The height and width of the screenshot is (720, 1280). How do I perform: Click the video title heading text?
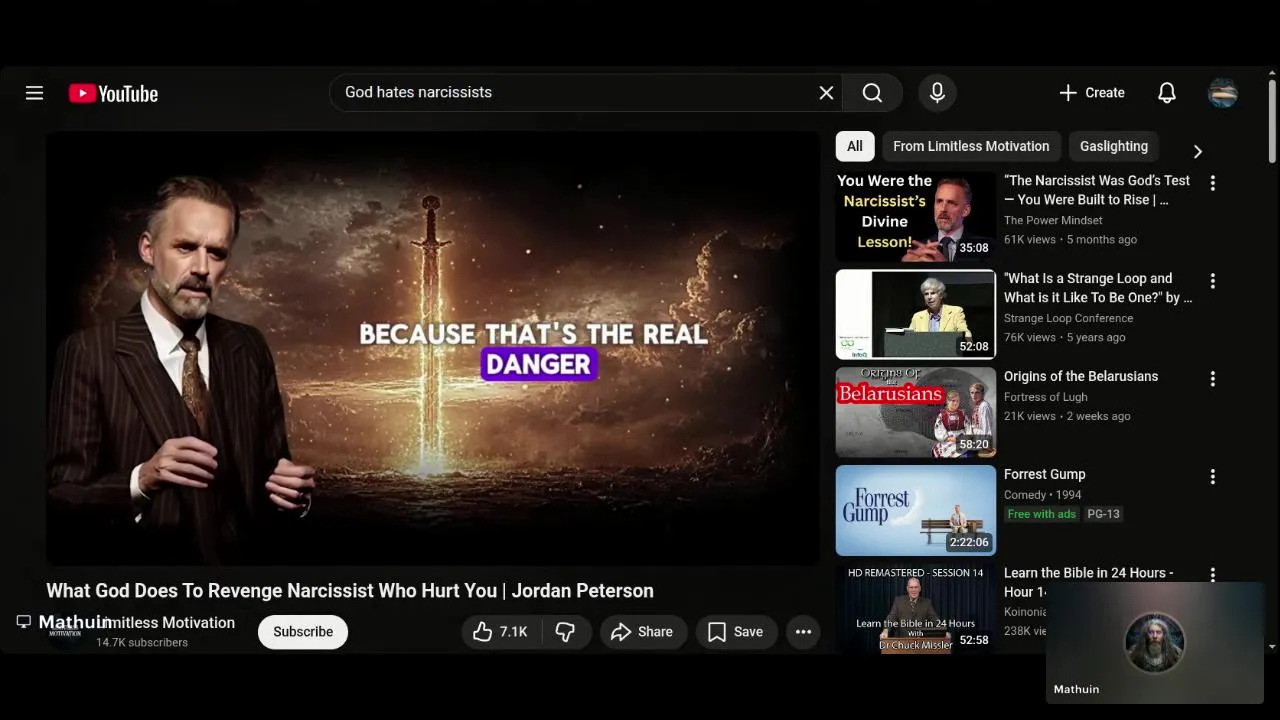pyautogui.click(x=350, y=591)
